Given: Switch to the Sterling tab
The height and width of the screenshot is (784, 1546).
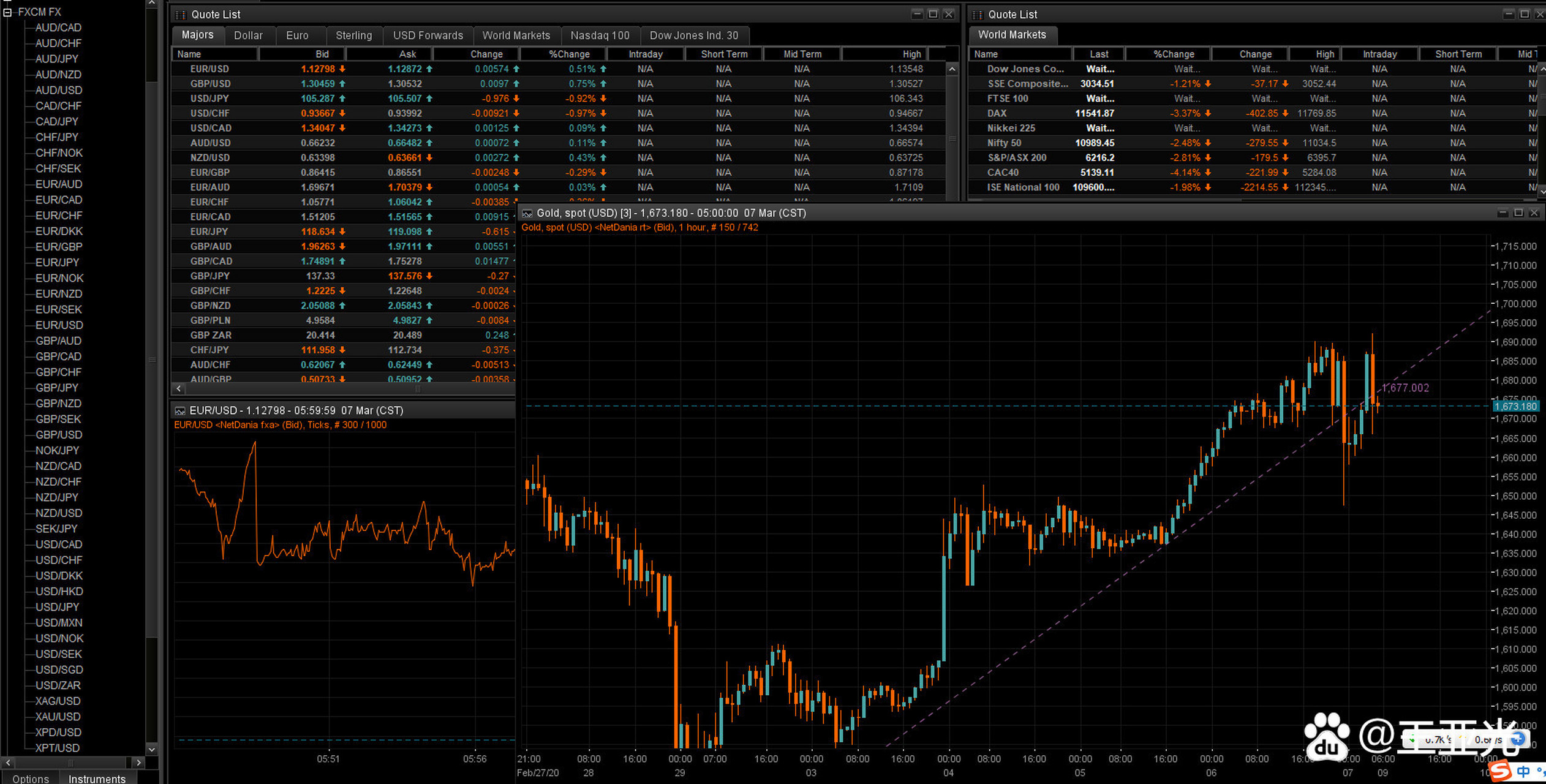Looking at the screenshot, I should pyautogui.click(x=353, y=36).
